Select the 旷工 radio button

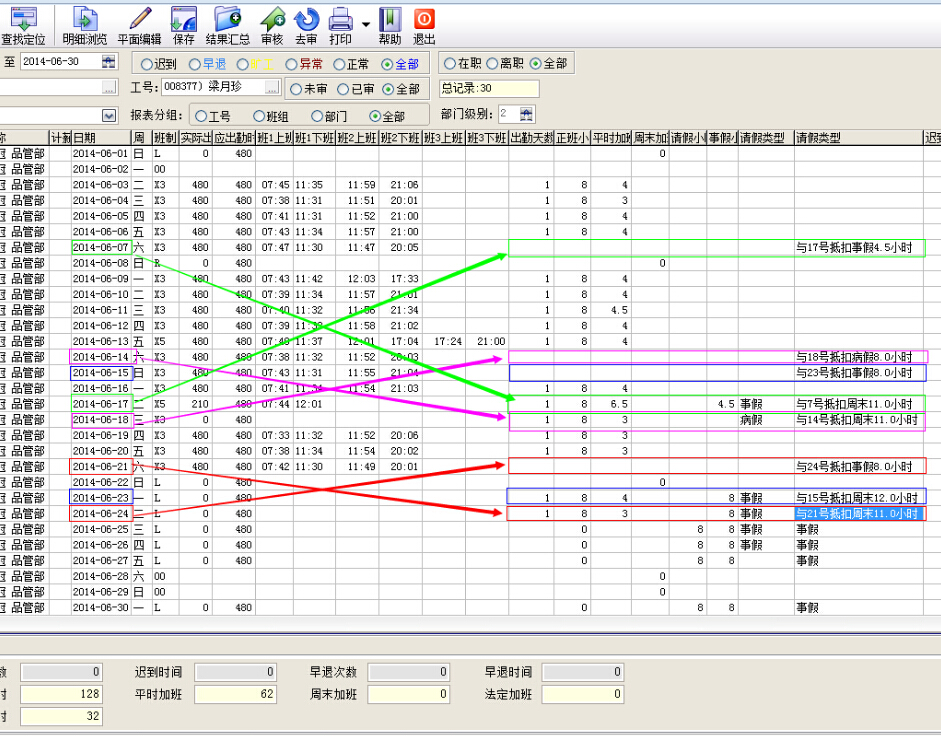(242, 64)
